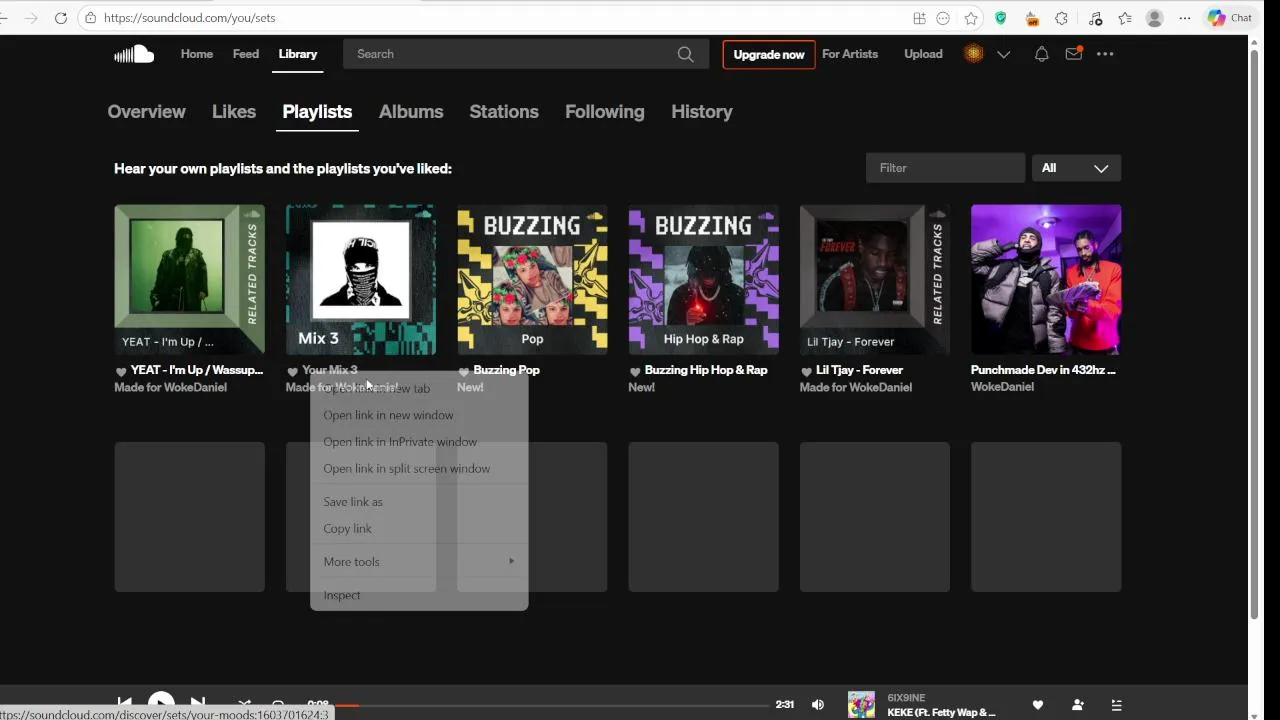1280x720 pixels.
Task: Click the browser profile avatar
Action: pos(1155,18)
